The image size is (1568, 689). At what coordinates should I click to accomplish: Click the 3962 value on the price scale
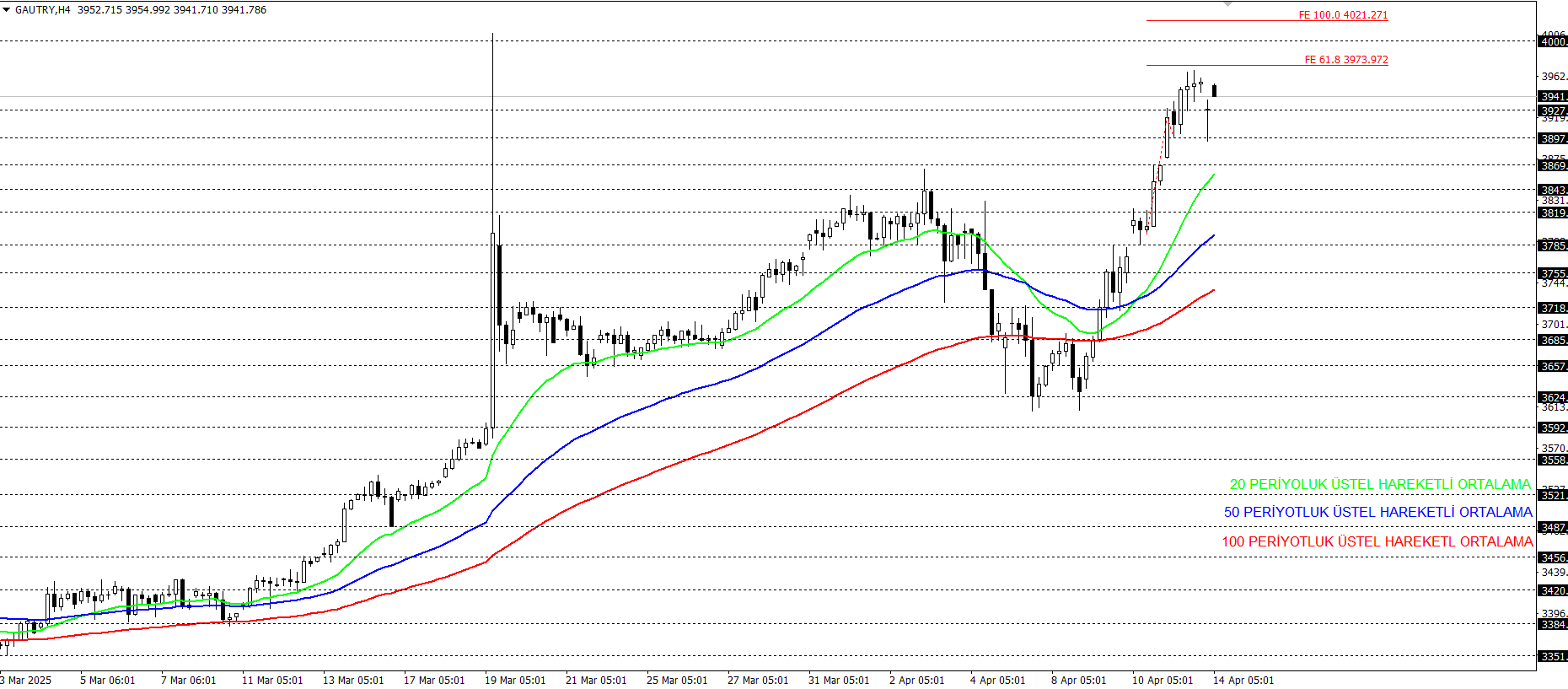(x=1554, y=77)
